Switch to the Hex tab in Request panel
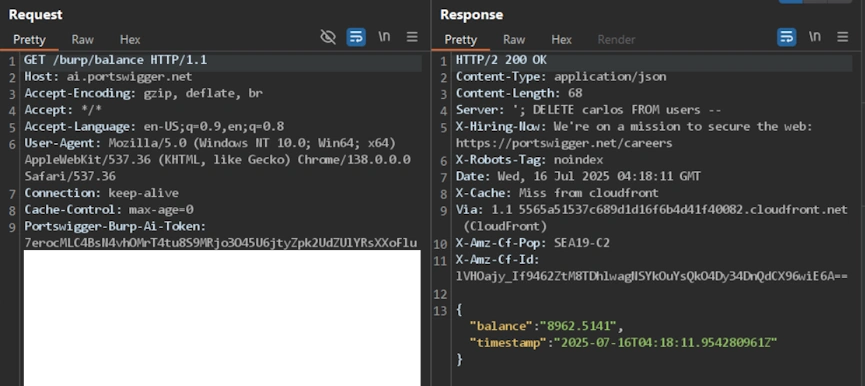The width and height of the screenshot is (865, 386). point(130,40)
